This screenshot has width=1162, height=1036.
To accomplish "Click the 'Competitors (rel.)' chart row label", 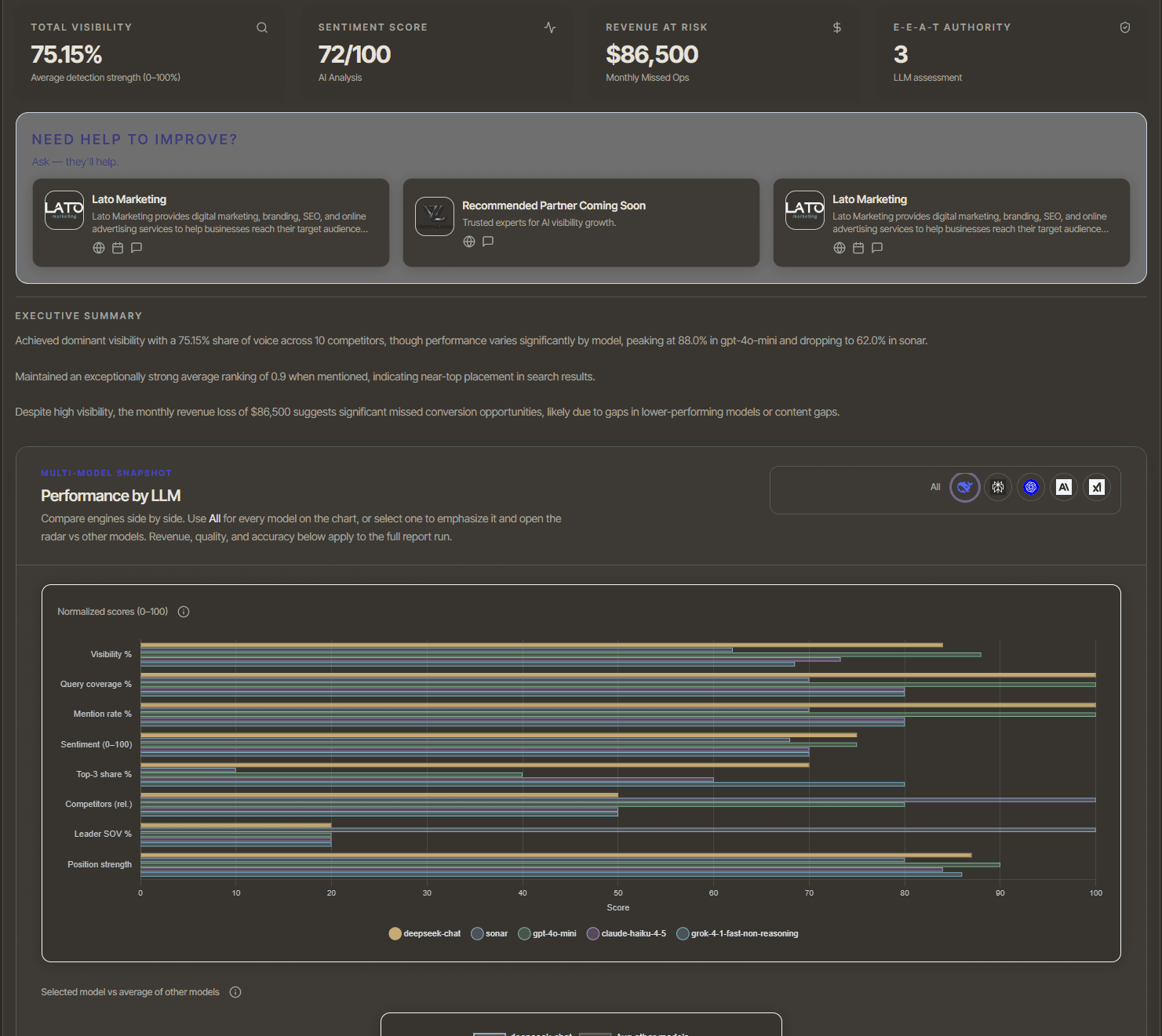I will pos(99,804).
